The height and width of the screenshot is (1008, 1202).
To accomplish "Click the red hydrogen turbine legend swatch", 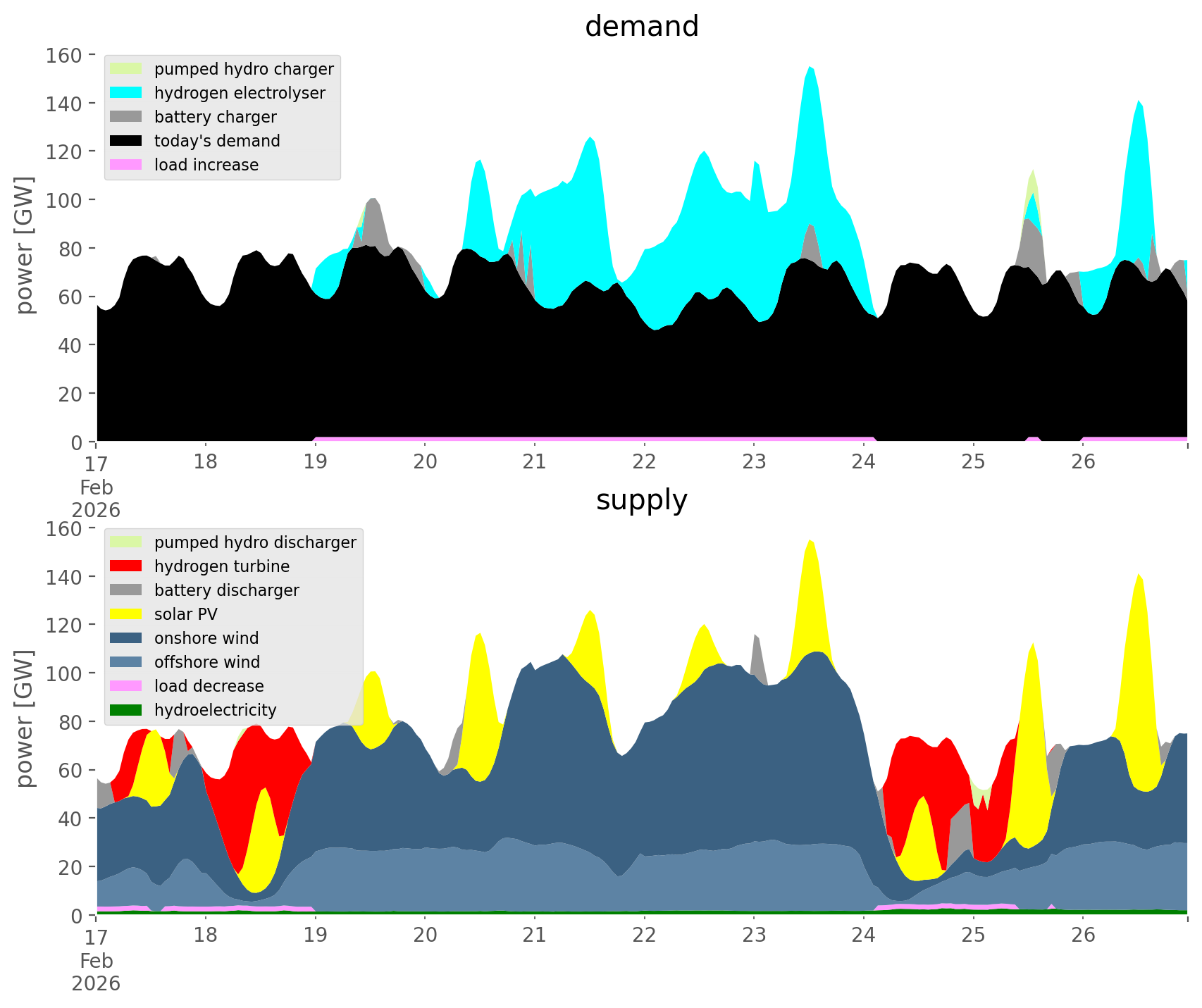I will tap(127, 566).
